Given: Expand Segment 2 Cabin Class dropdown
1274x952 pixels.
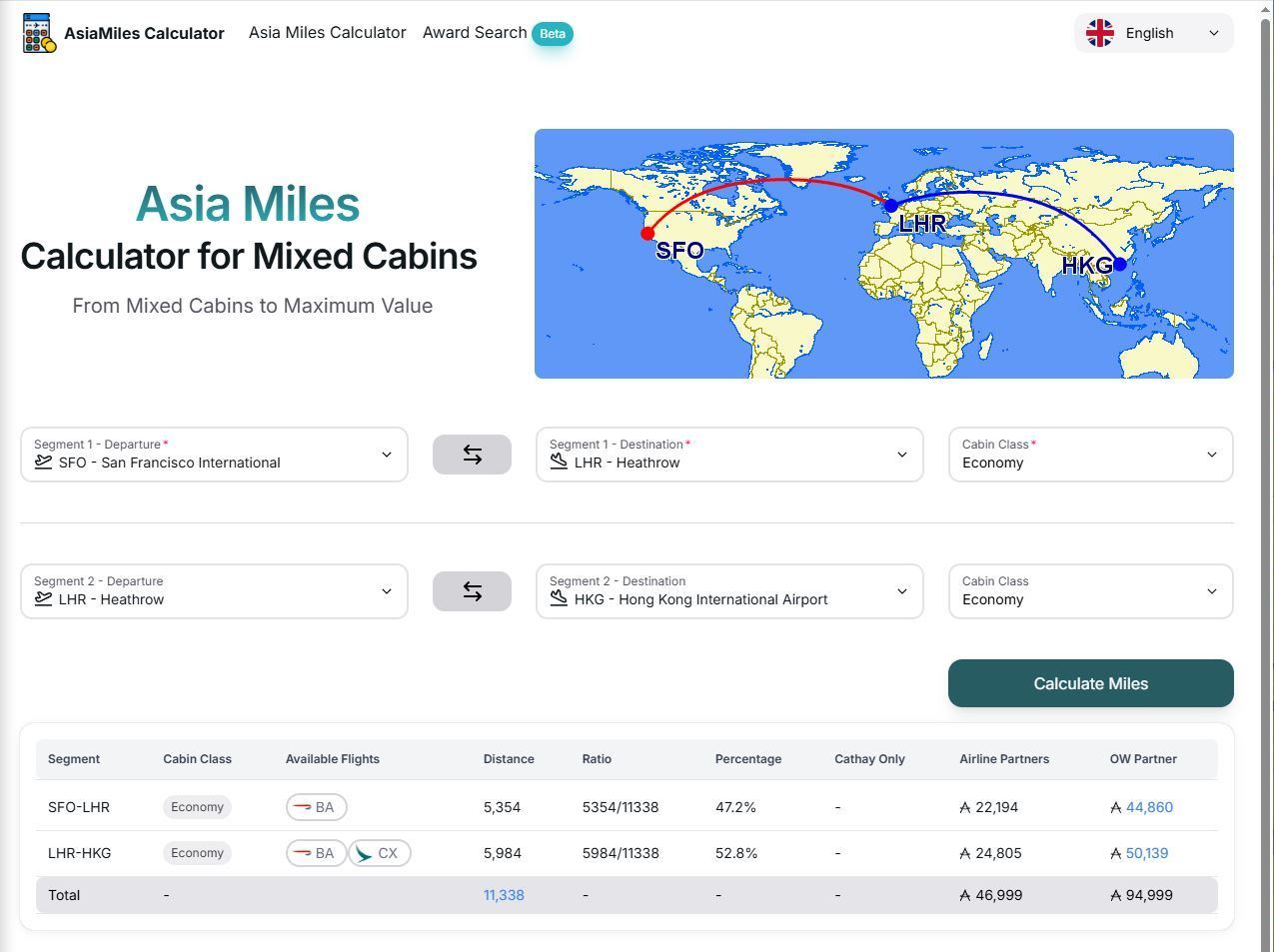Looking at the screenshot, I should tap(1090, 591).
